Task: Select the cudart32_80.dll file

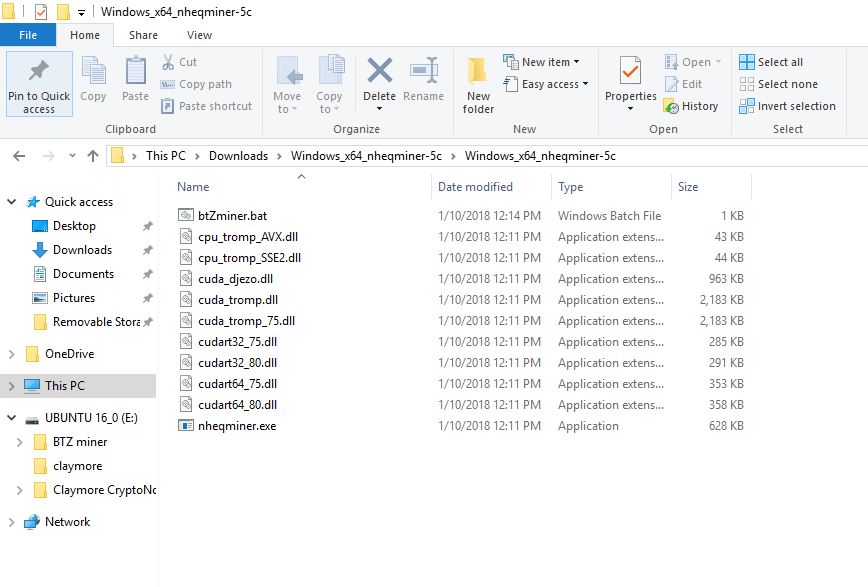Action: (x=237, y=363)
